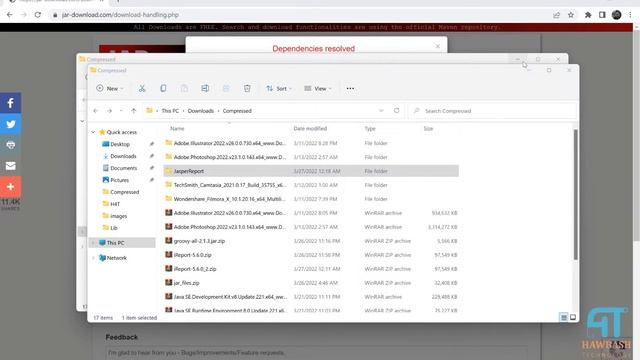This screenshot has height=360, width=640.
Task: Expand the Network tree node
Action: pos(93,258)
